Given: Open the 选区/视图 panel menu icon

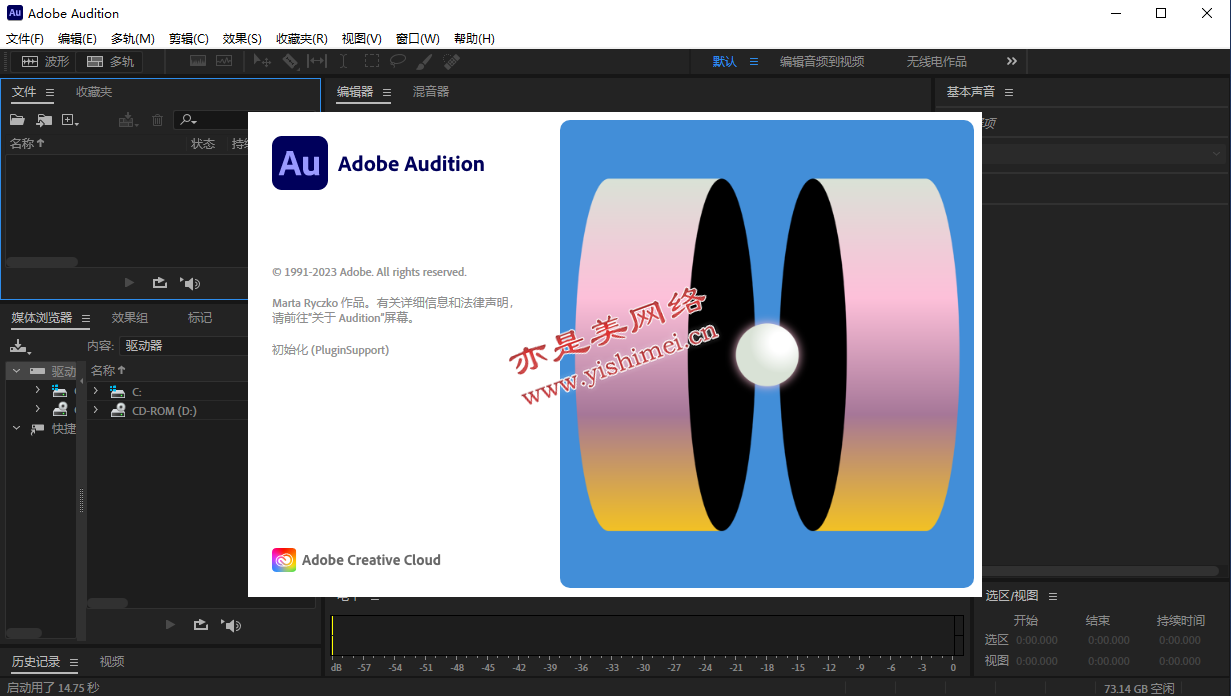Looking at the screenshot, I should point(1053,596).
